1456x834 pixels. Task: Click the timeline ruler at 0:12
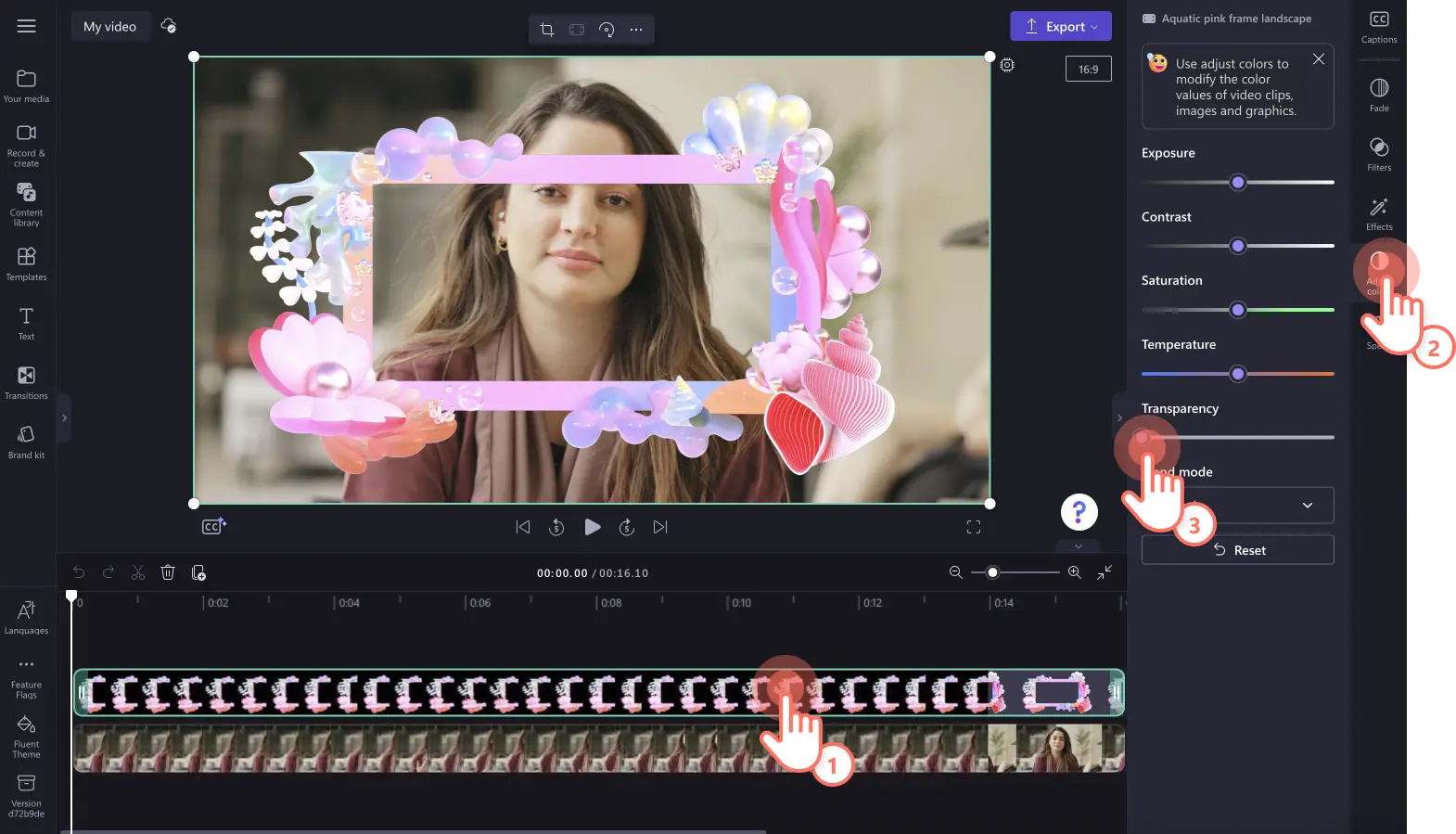coord(873,603)
